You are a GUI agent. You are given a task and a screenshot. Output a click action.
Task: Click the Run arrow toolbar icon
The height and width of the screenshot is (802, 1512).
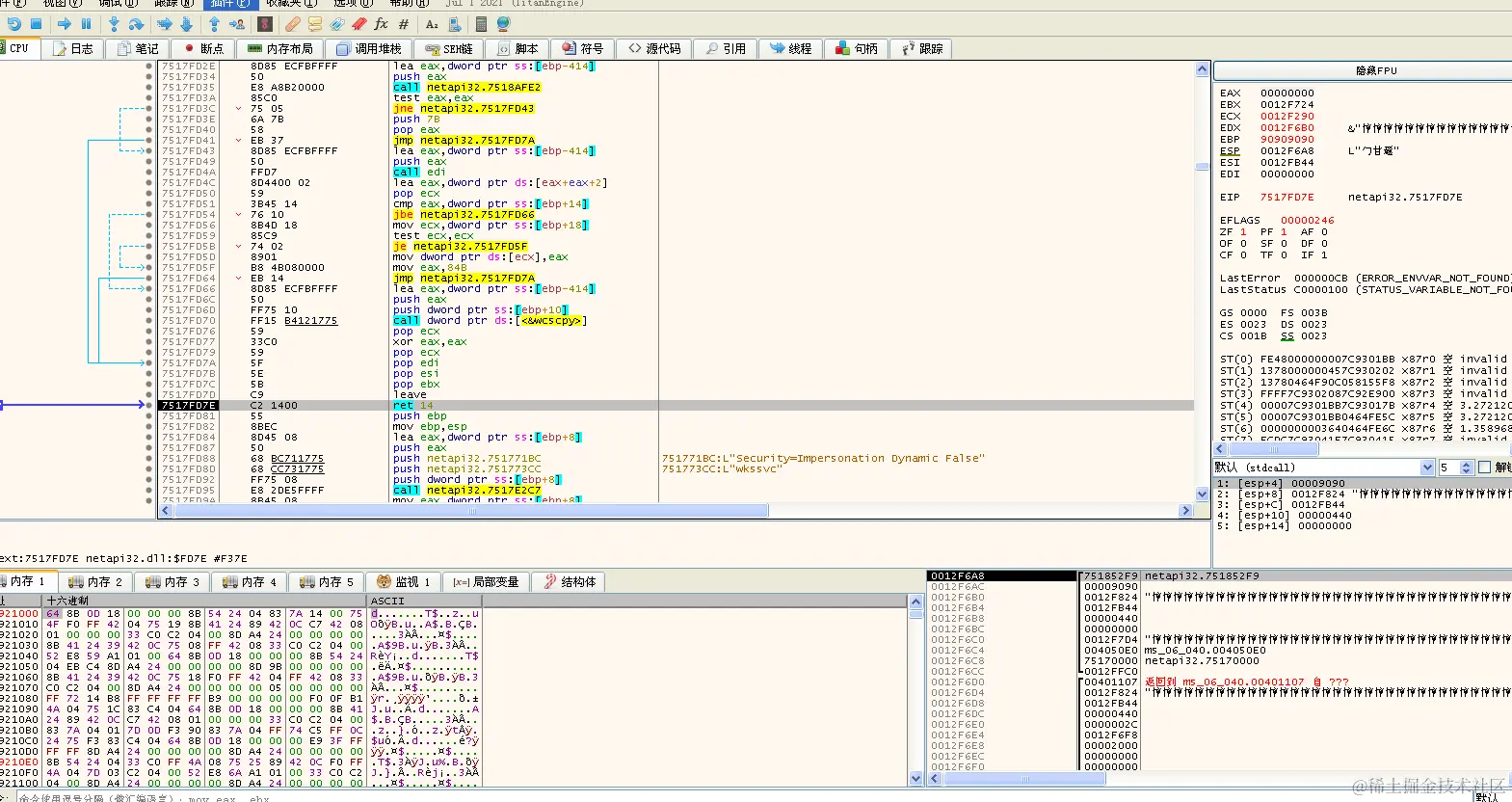65,24
